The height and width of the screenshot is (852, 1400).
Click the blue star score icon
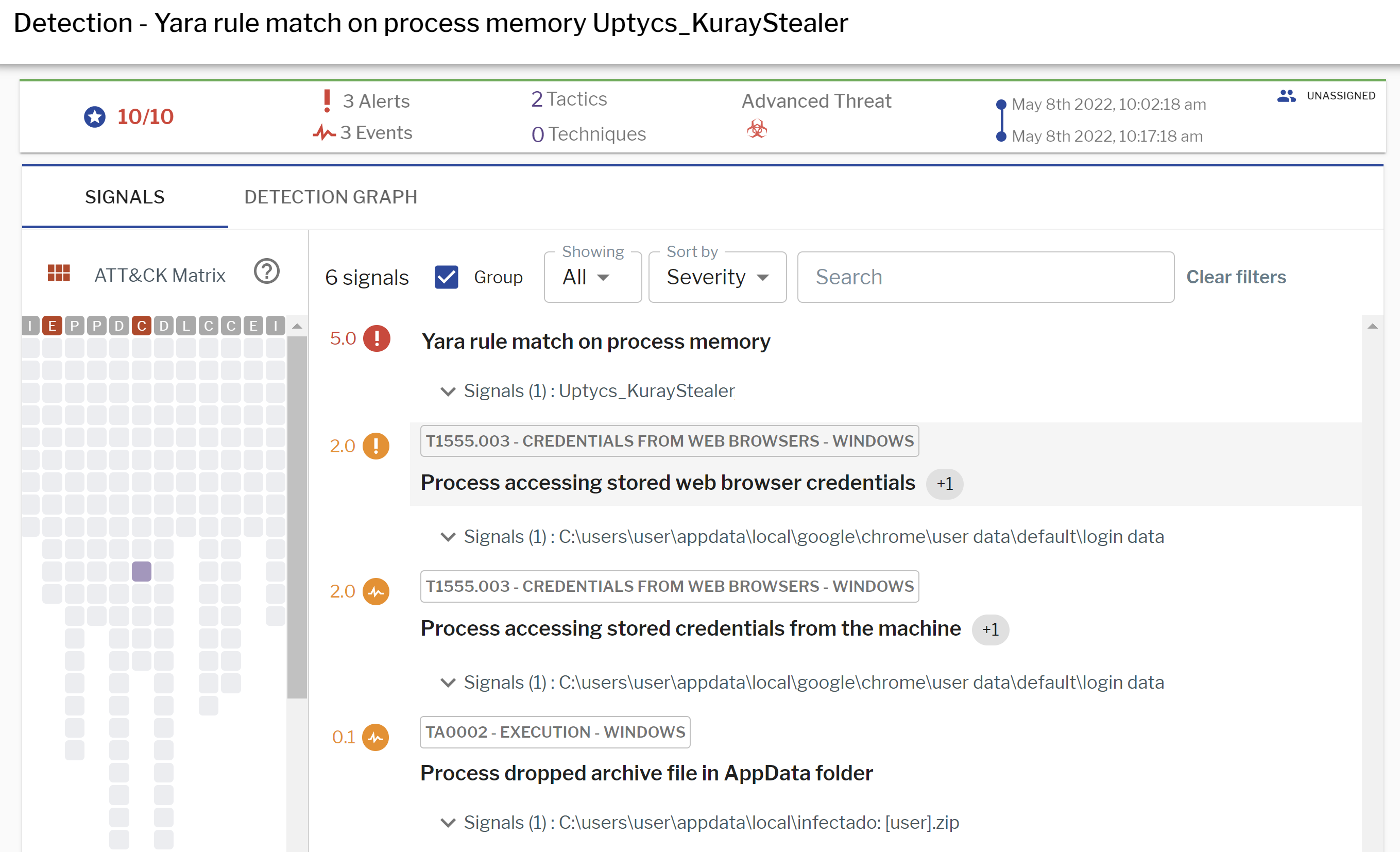coord(95,117)
